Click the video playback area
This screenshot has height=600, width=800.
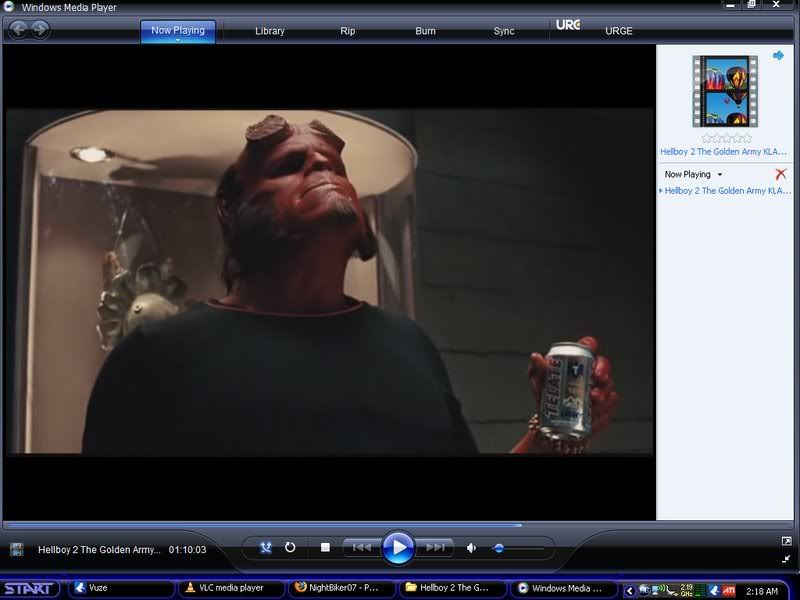pyautogui.click(x=329, y=282)
